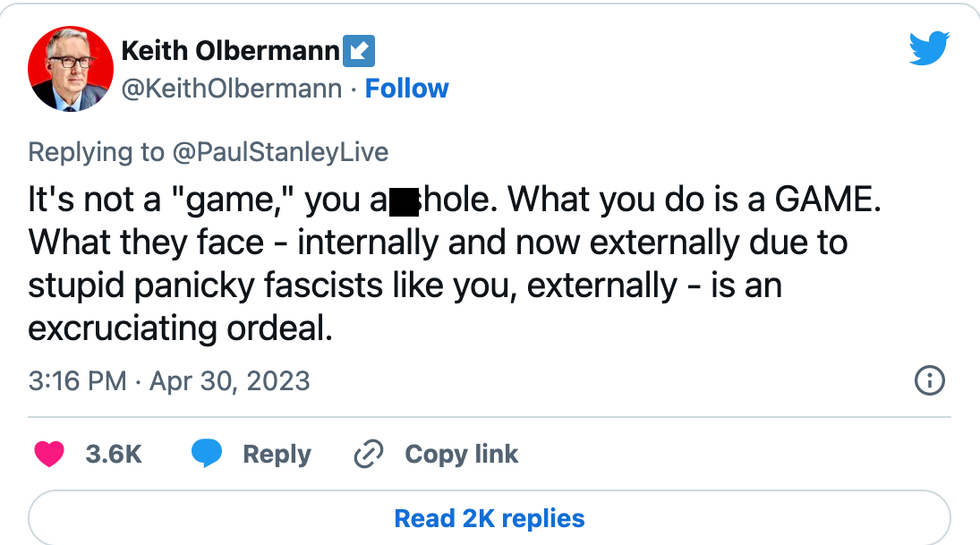This screenshot has height=545, width=980.
Task: Select the Copy link text
Action: (x=461, y=454)
